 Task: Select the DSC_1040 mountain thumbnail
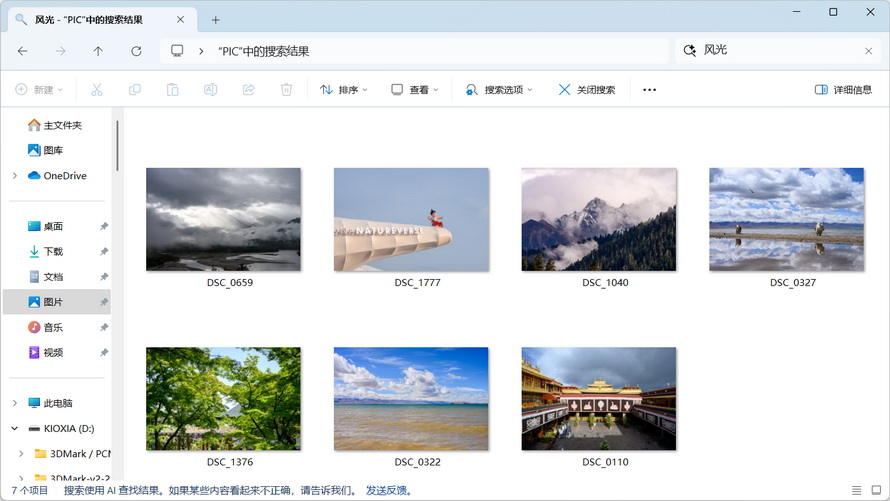(x=599, y=219)
